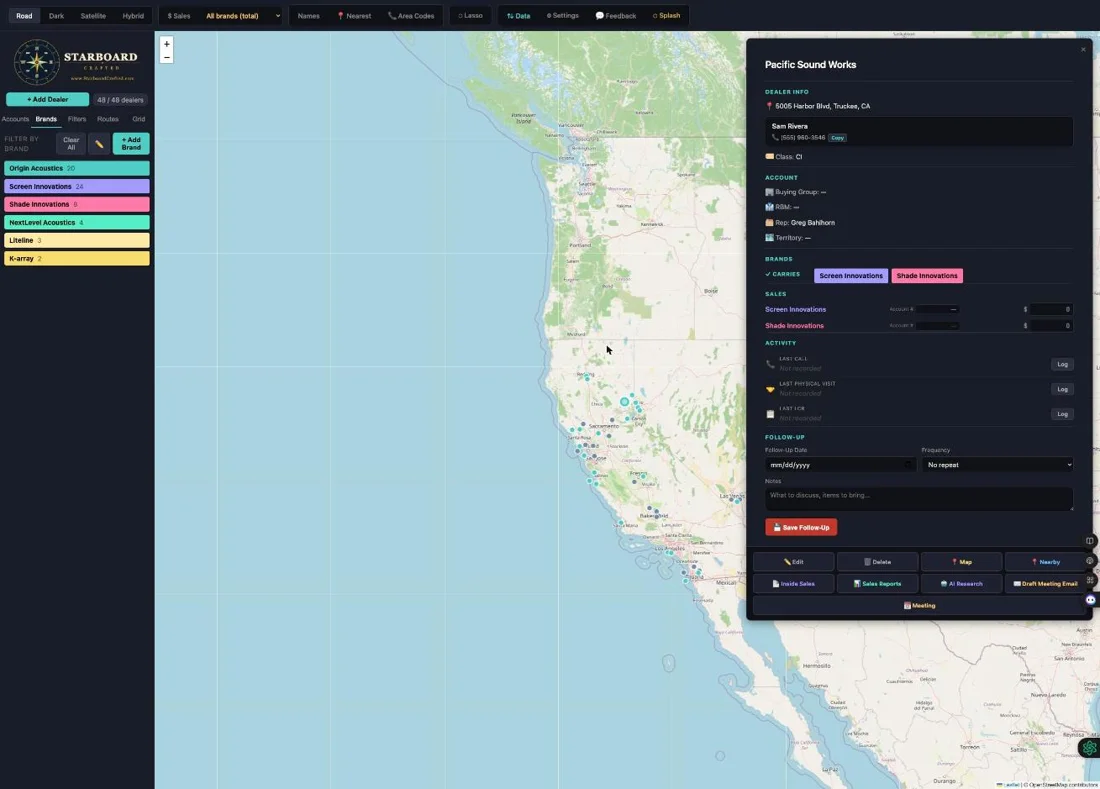The width and height of the screenshot is (1100, 789).
Task: Open the Follow-Up Date picker
Action: click(x=840, y=465)
